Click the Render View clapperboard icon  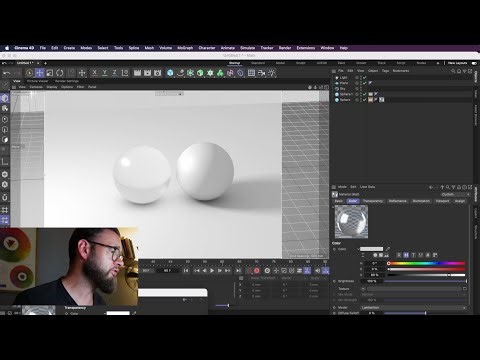pos(137,73)
